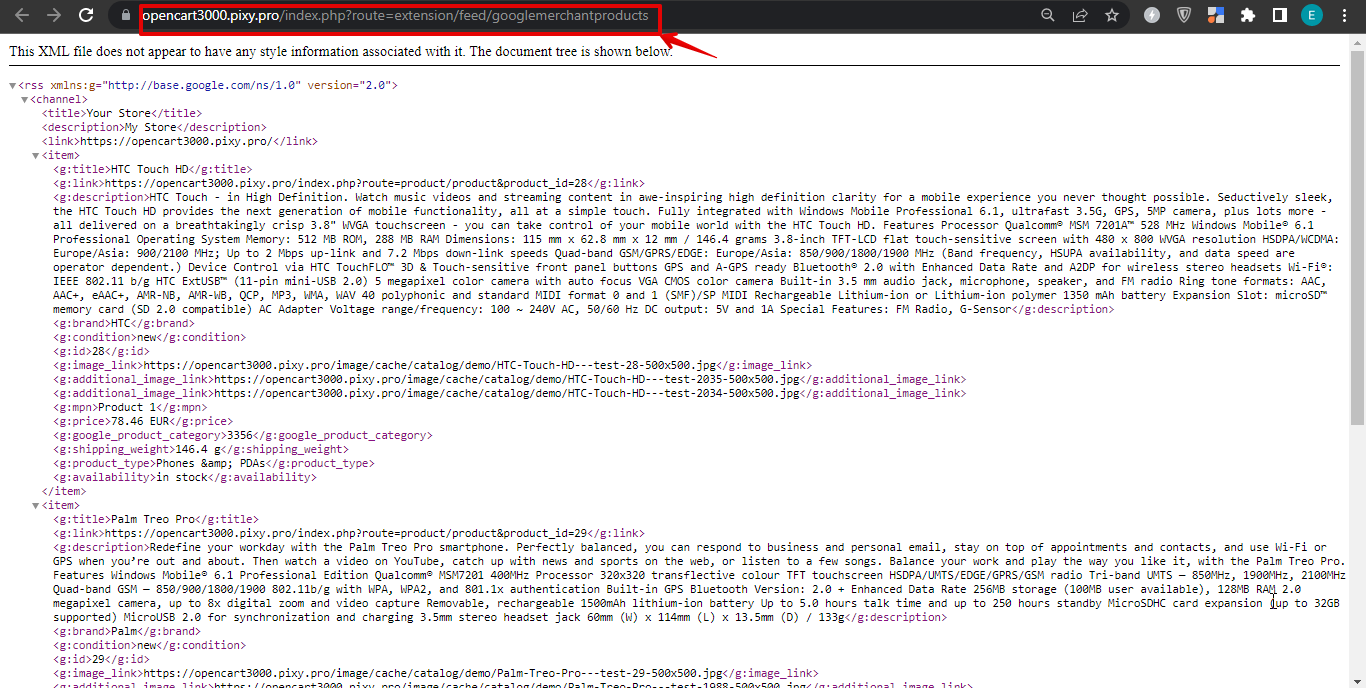
Task: Click the g:title 'Palm Treo Pro'
Action: 153,520
